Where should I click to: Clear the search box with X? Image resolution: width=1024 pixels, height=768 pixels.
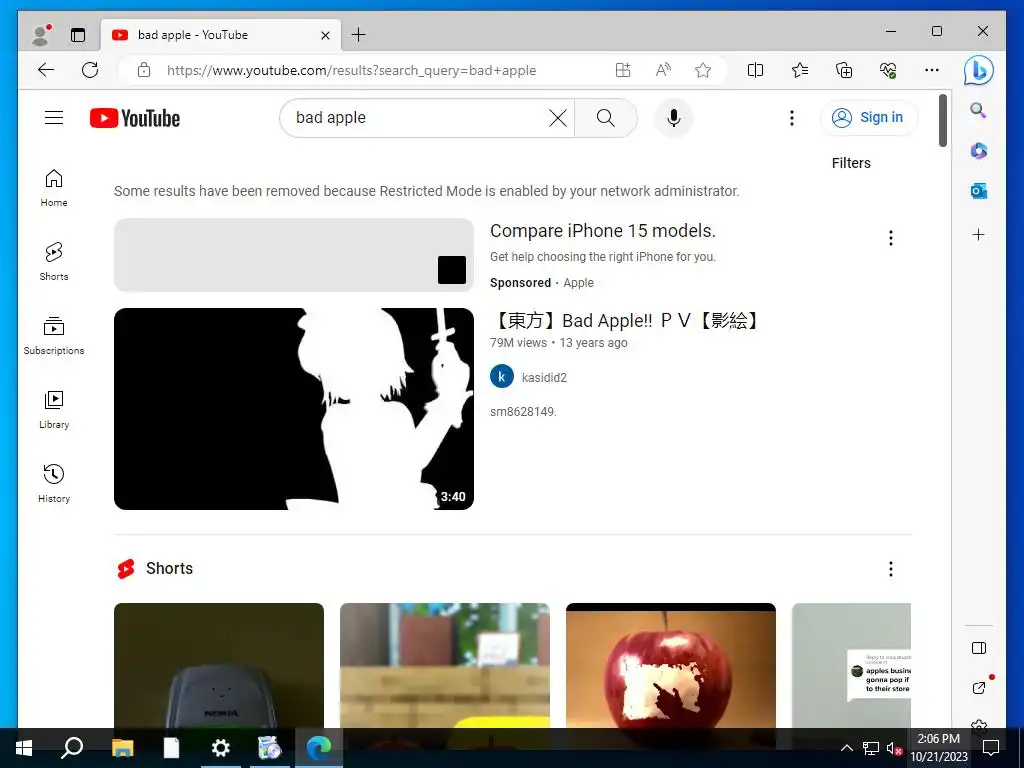[x=558, y=118]
